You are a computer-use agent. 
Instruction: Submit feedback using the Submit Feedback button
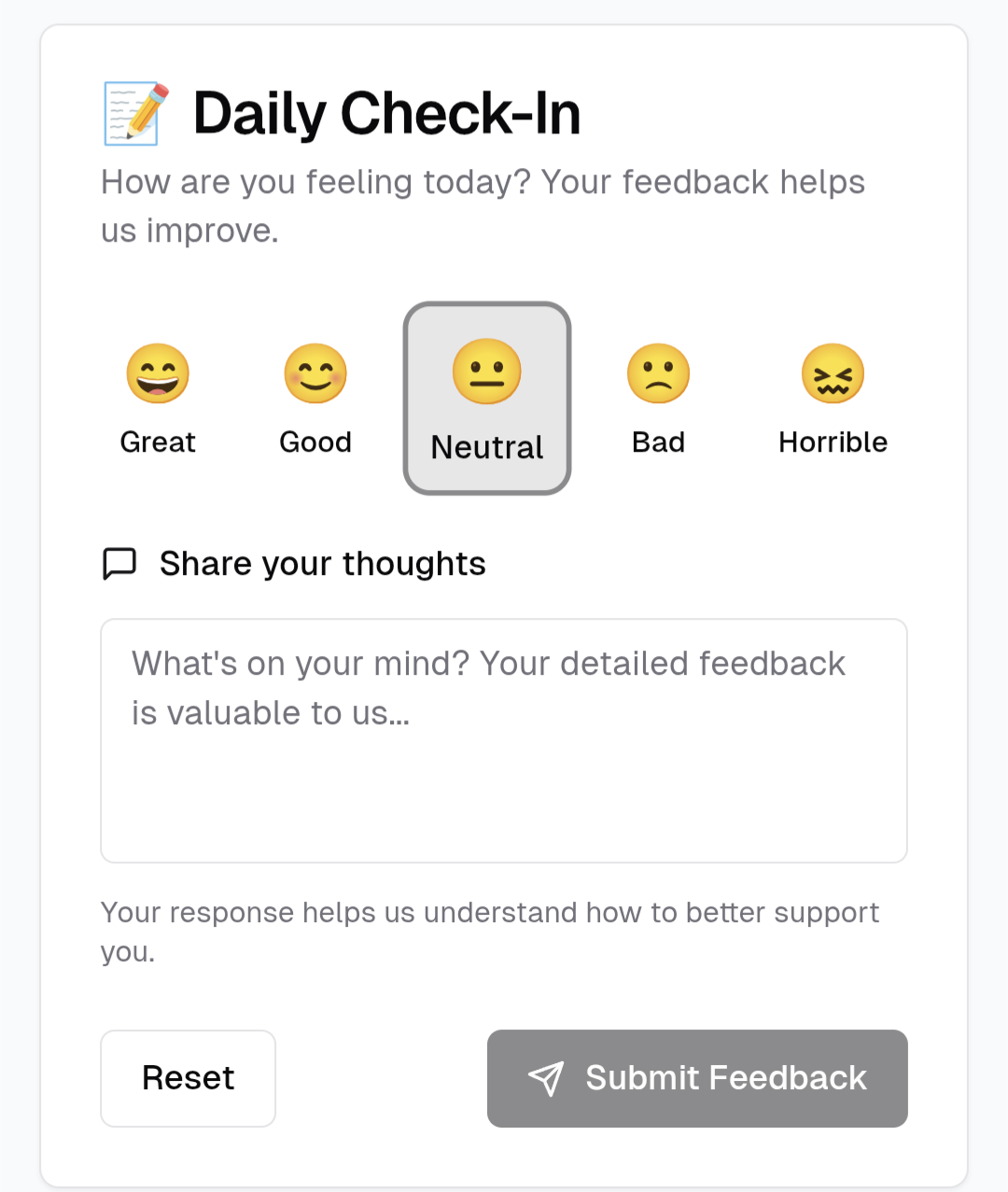[697, 1078]
